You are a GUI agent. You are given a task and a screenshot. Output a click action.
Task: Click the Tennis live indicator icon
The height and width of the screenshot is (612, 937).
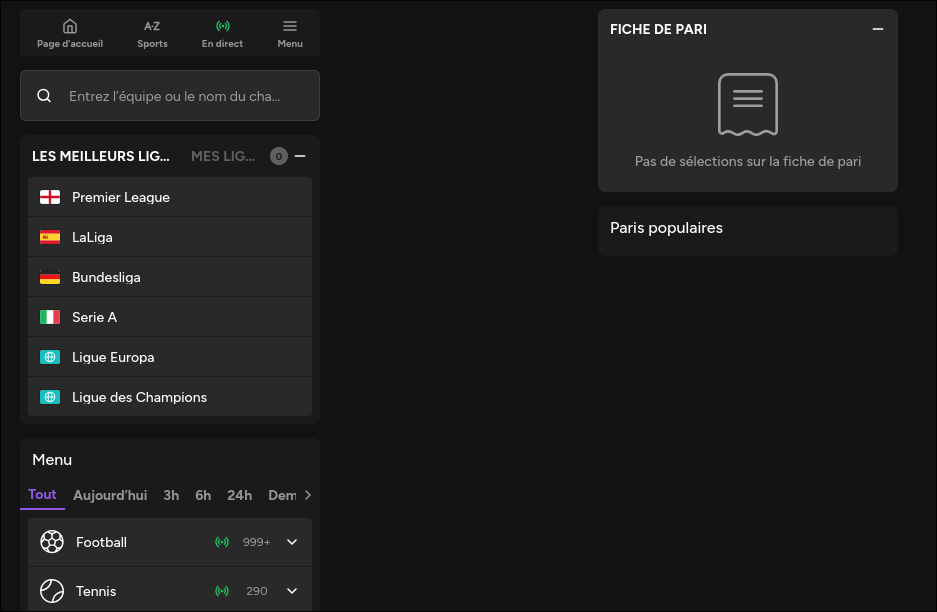(222, 591)
